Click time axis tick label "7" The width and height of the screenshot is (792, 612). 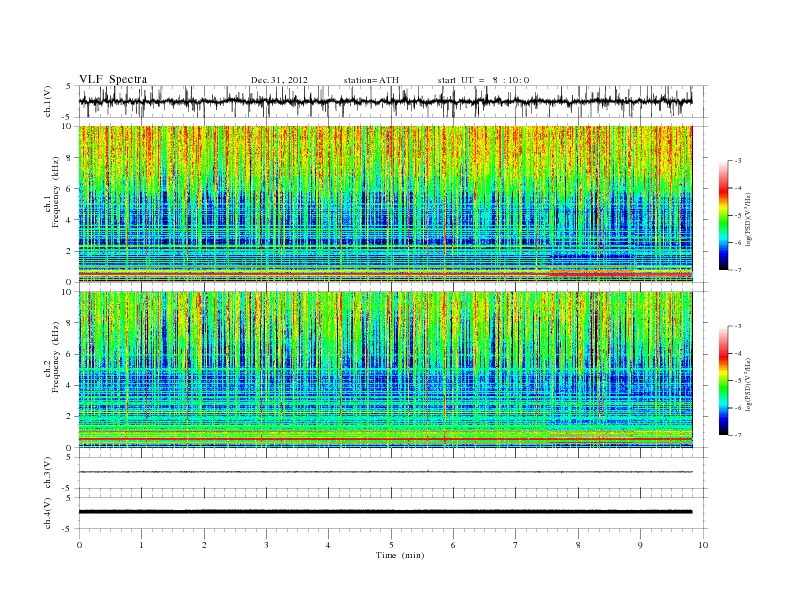[x=516, y=545]
